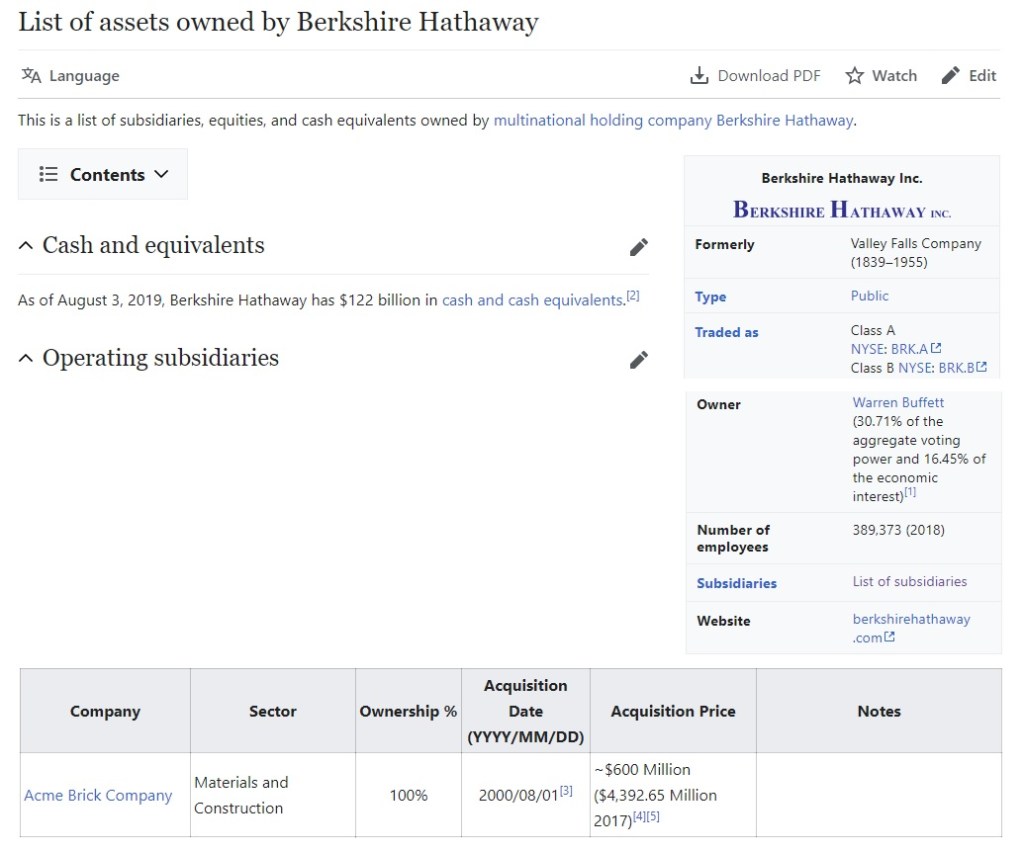Open citation reference 3 beside acquisition date

coord(566,791)
